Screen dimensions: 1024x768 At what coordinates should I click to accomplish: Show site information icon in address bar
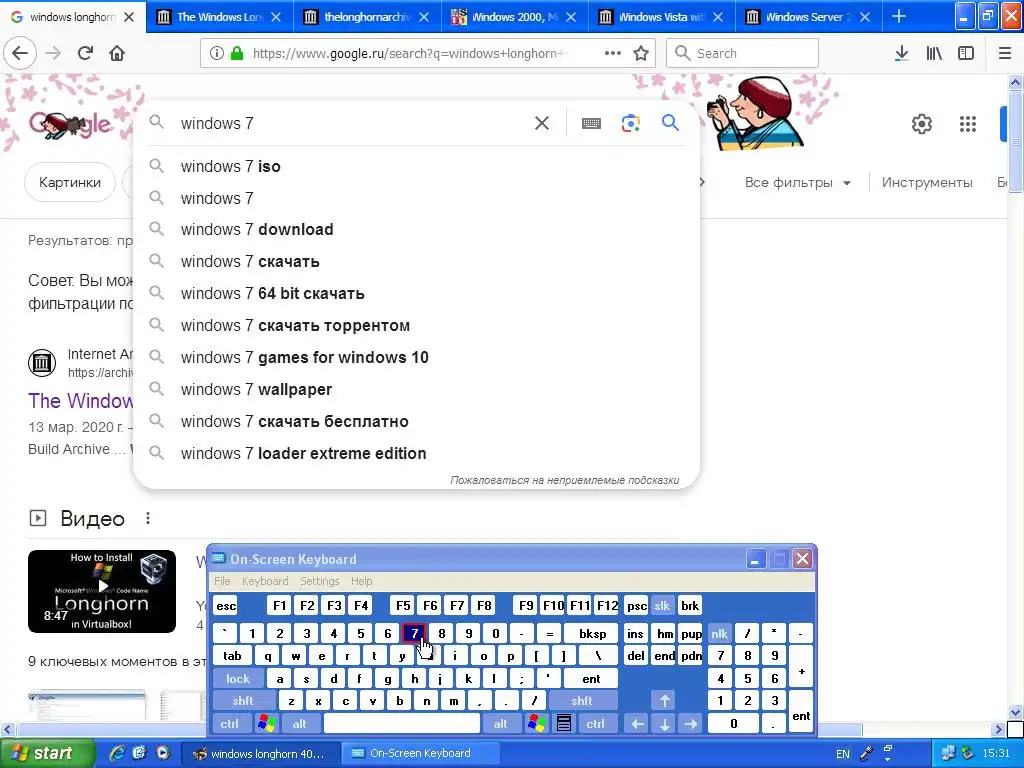216,53
